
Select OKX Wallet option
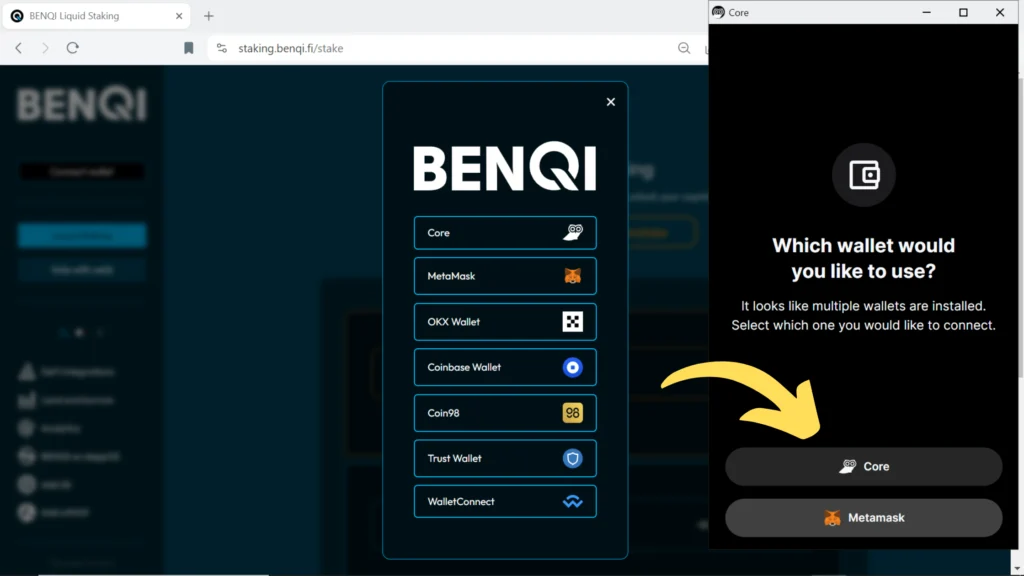[x=505, y=322]
